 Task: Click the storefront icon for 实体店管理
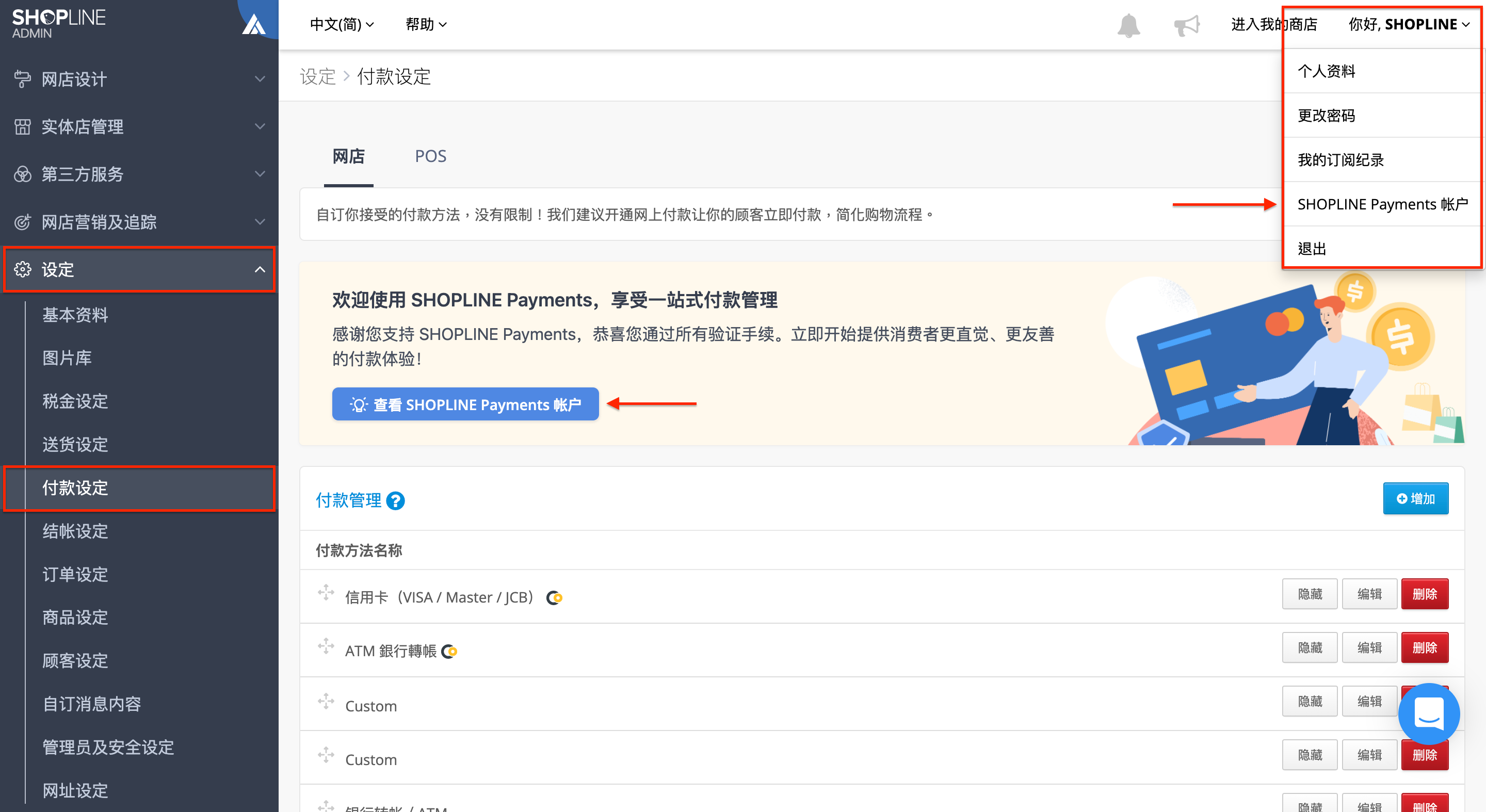[x=23, y=126]
